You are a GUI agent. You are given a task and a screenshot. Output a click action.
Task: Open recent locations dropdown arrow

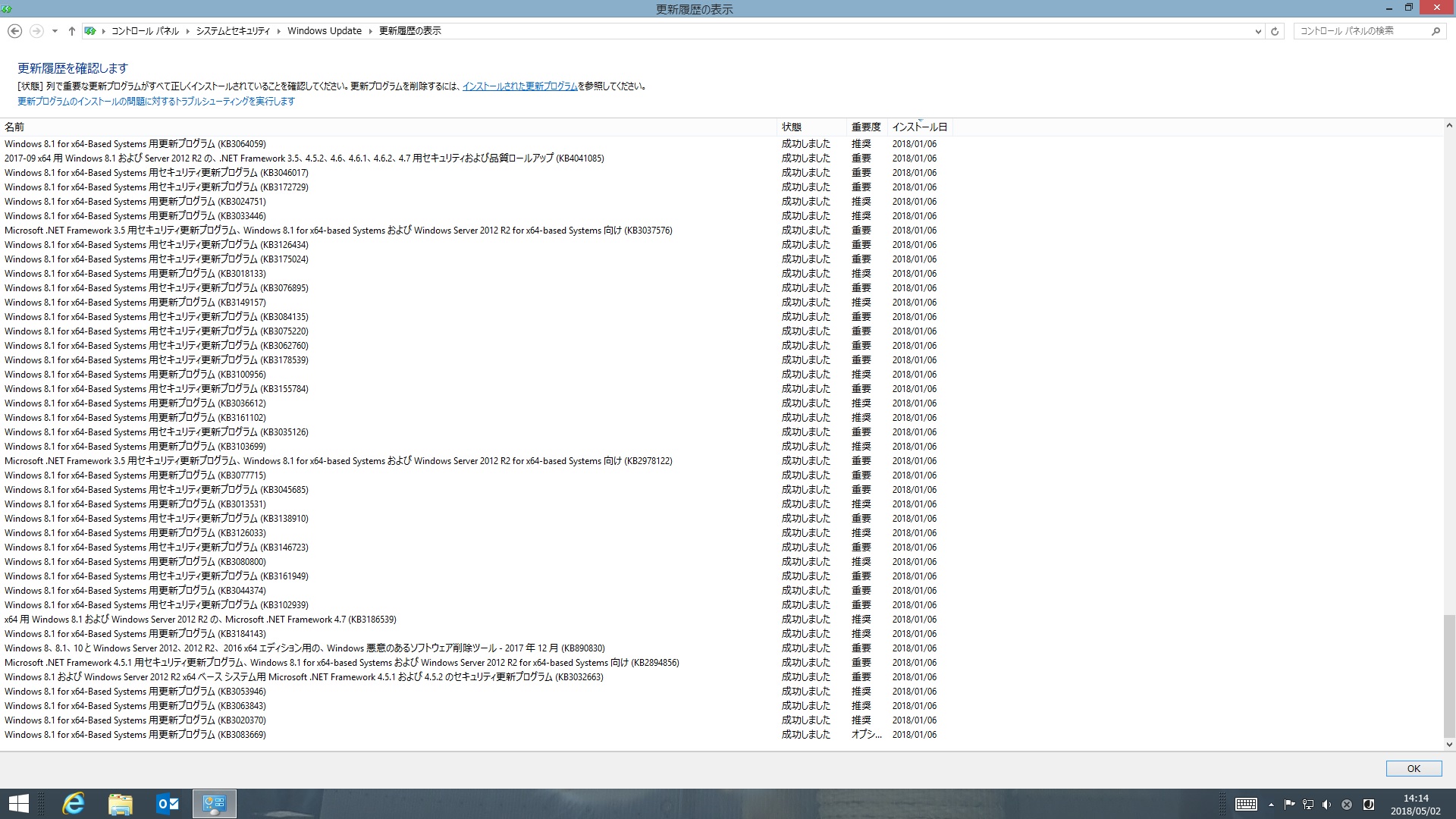click(x=55, y=31)
